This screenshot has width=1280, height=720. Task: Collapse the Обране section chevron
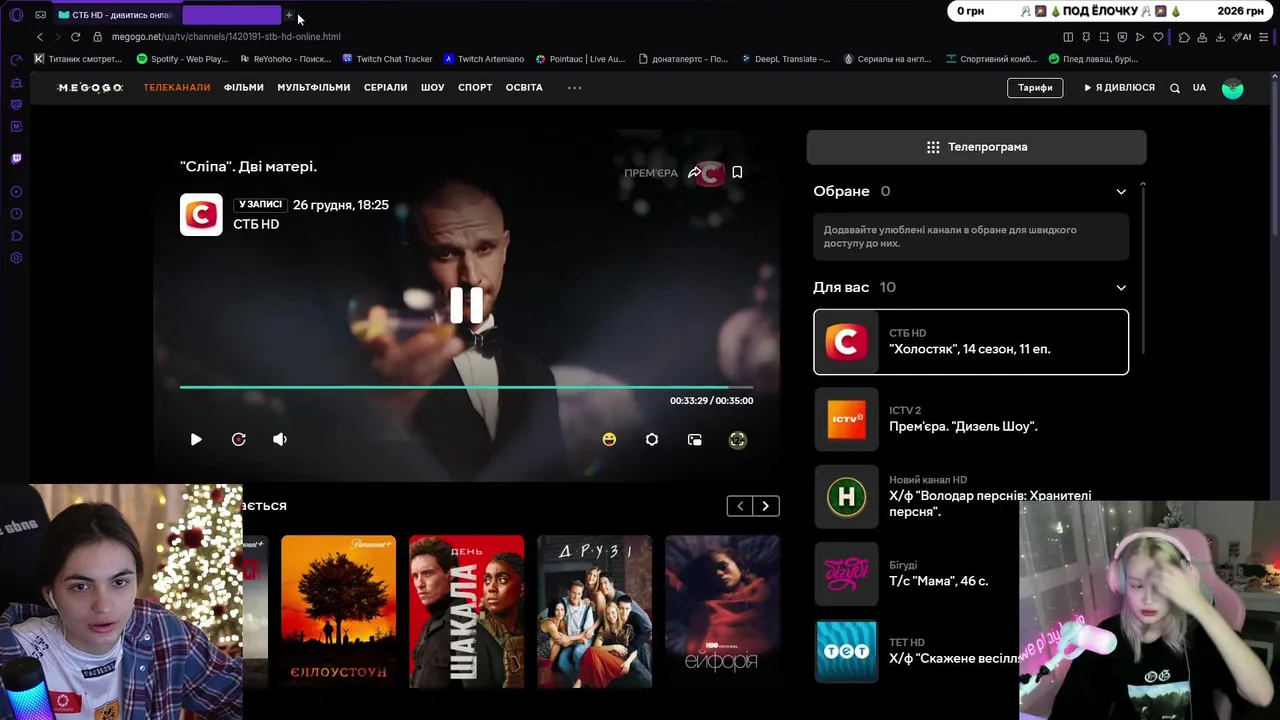click(1121, 191)
